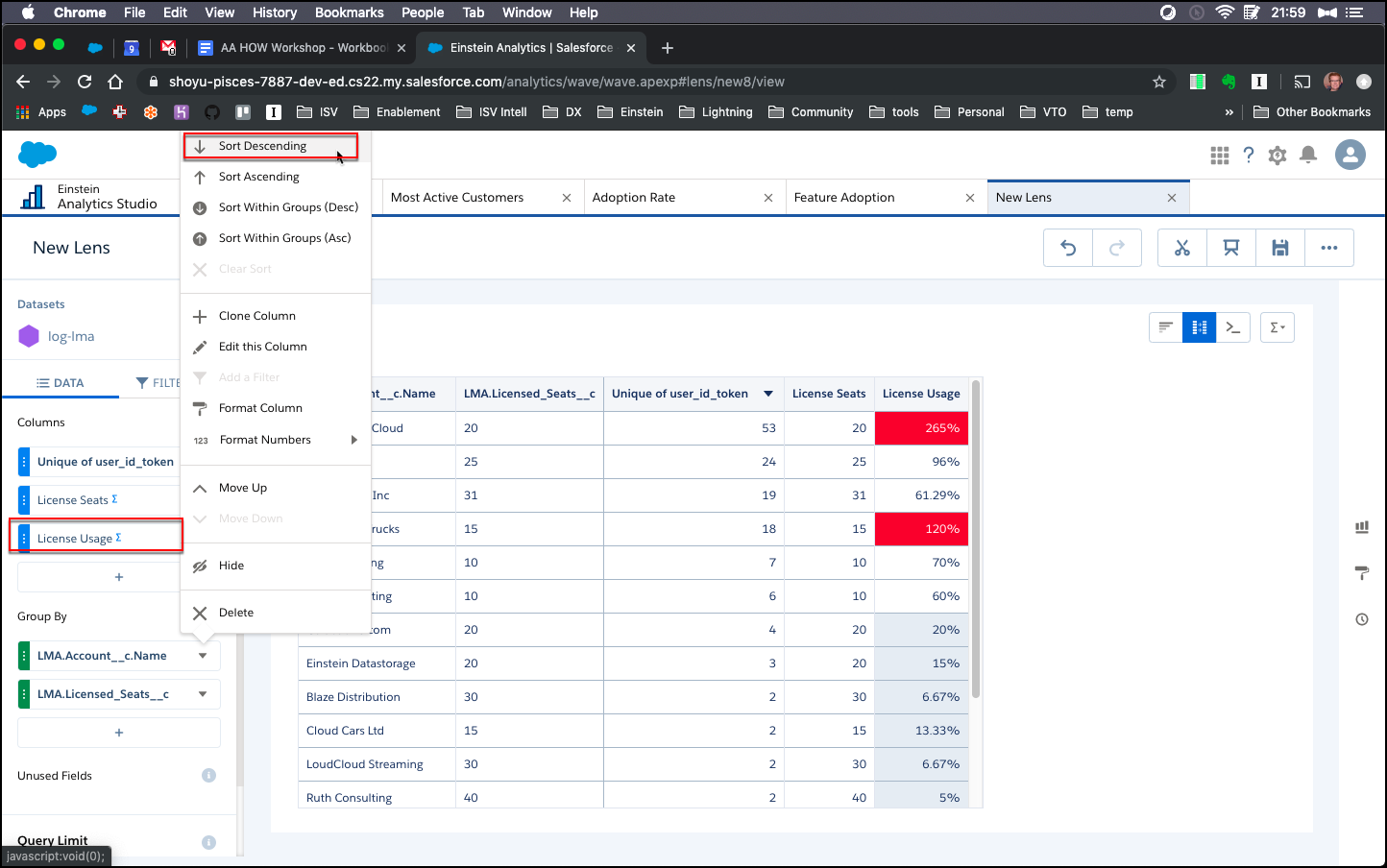
Task: Select Edit this Column
Action: [x=276, y=347]
